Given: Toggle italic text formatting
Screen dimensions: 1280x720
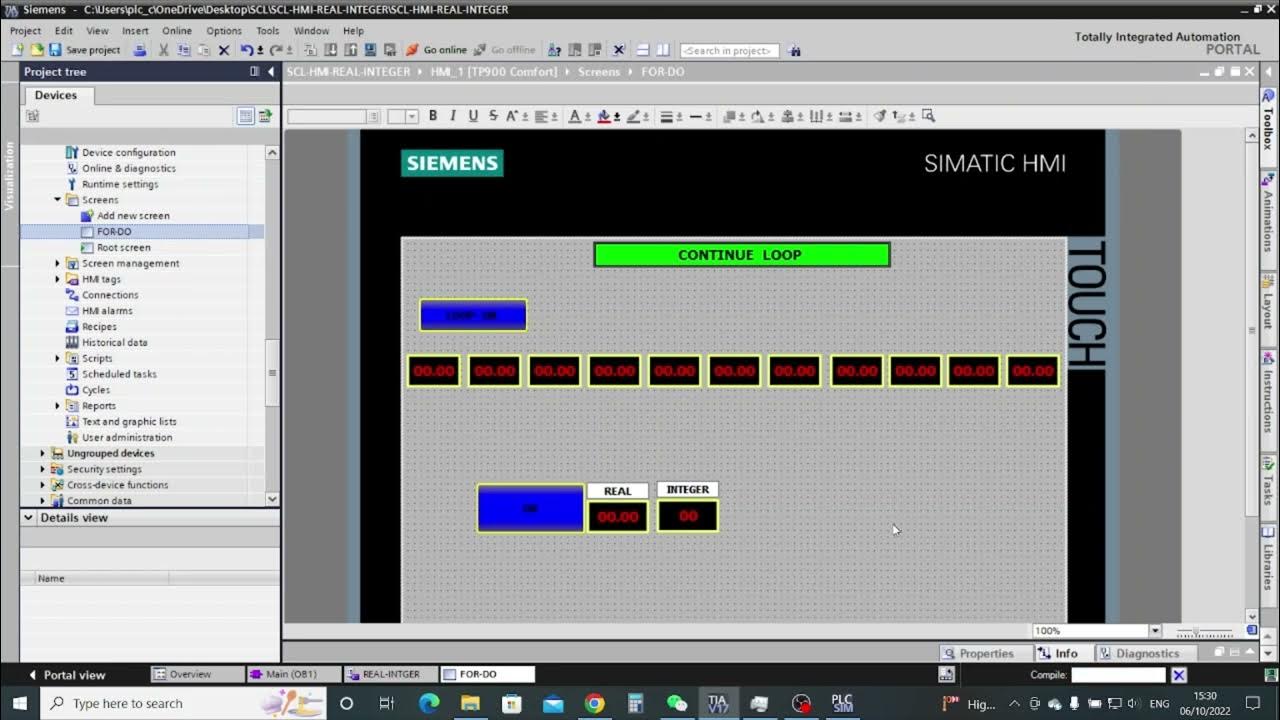Looking at the screenshot, I should coord(453,116).
